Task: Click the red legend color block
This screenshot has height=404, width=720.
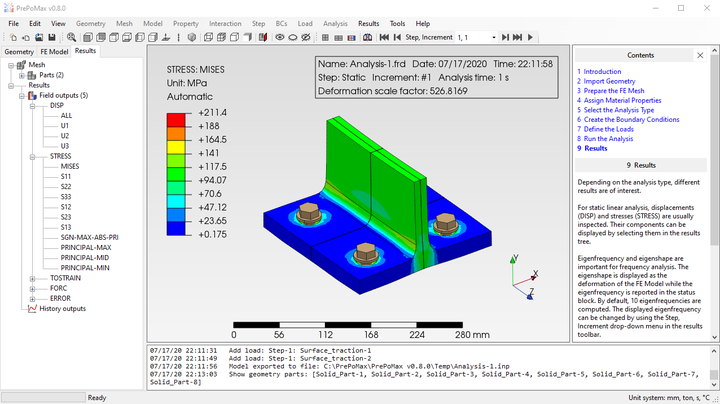Action: coord(176,120)
